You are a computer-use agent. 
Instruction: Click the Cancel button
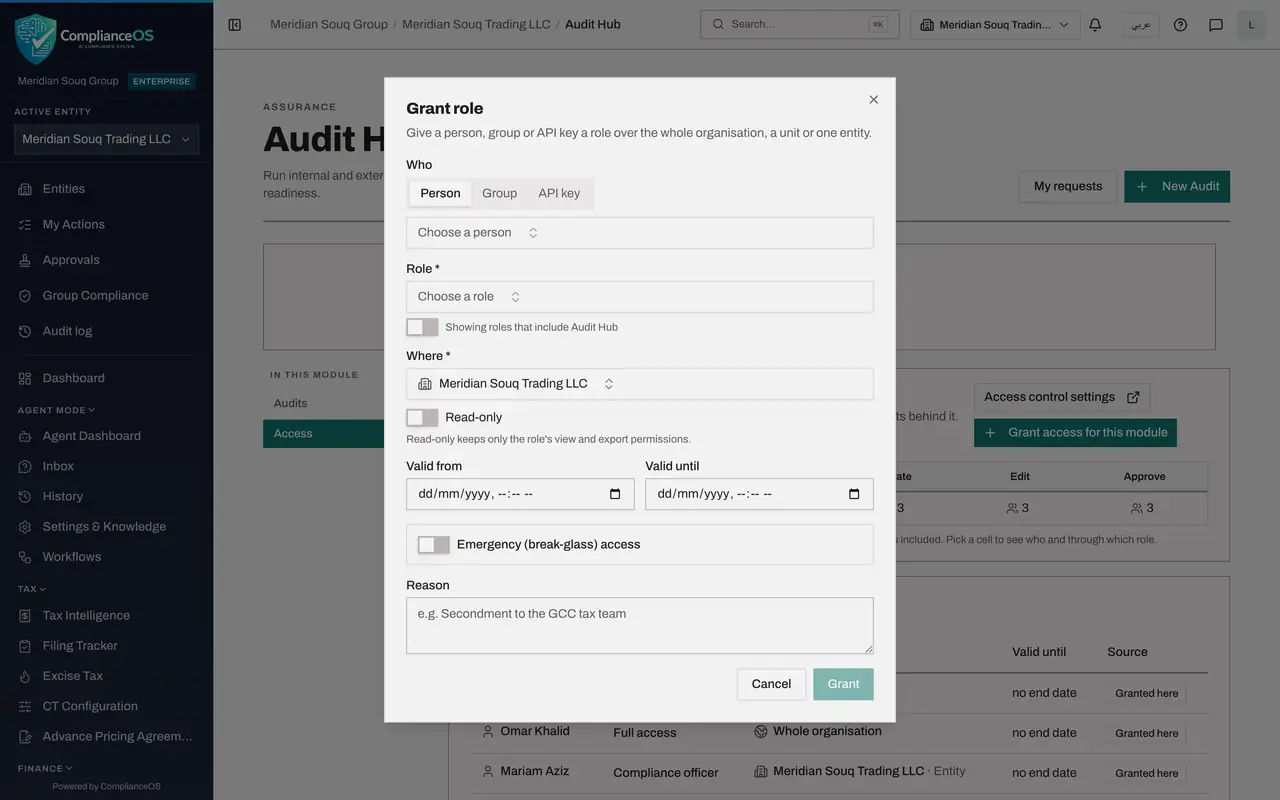pyautogui.click(x=771, y=684)
